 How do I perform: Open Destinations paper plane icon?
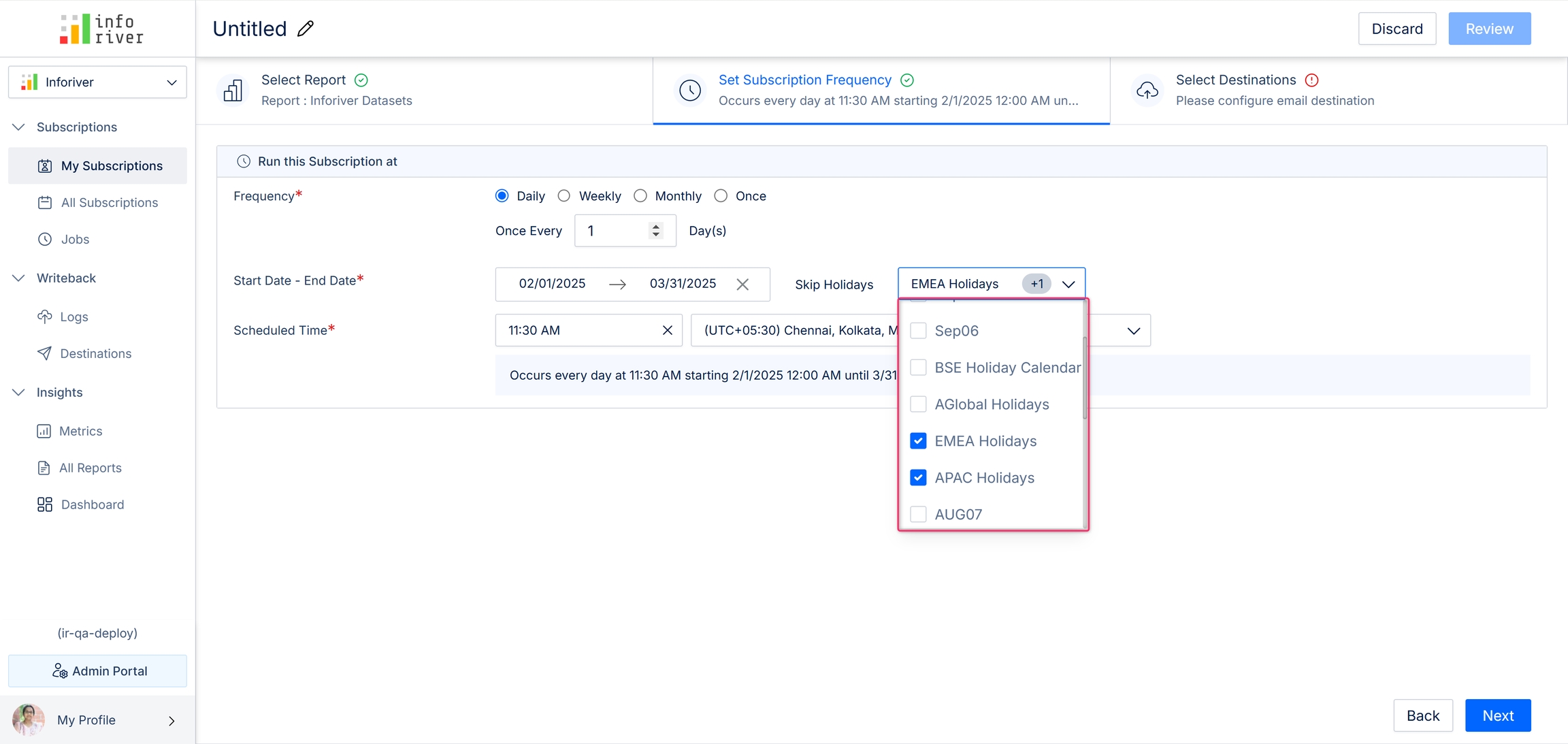45,353
